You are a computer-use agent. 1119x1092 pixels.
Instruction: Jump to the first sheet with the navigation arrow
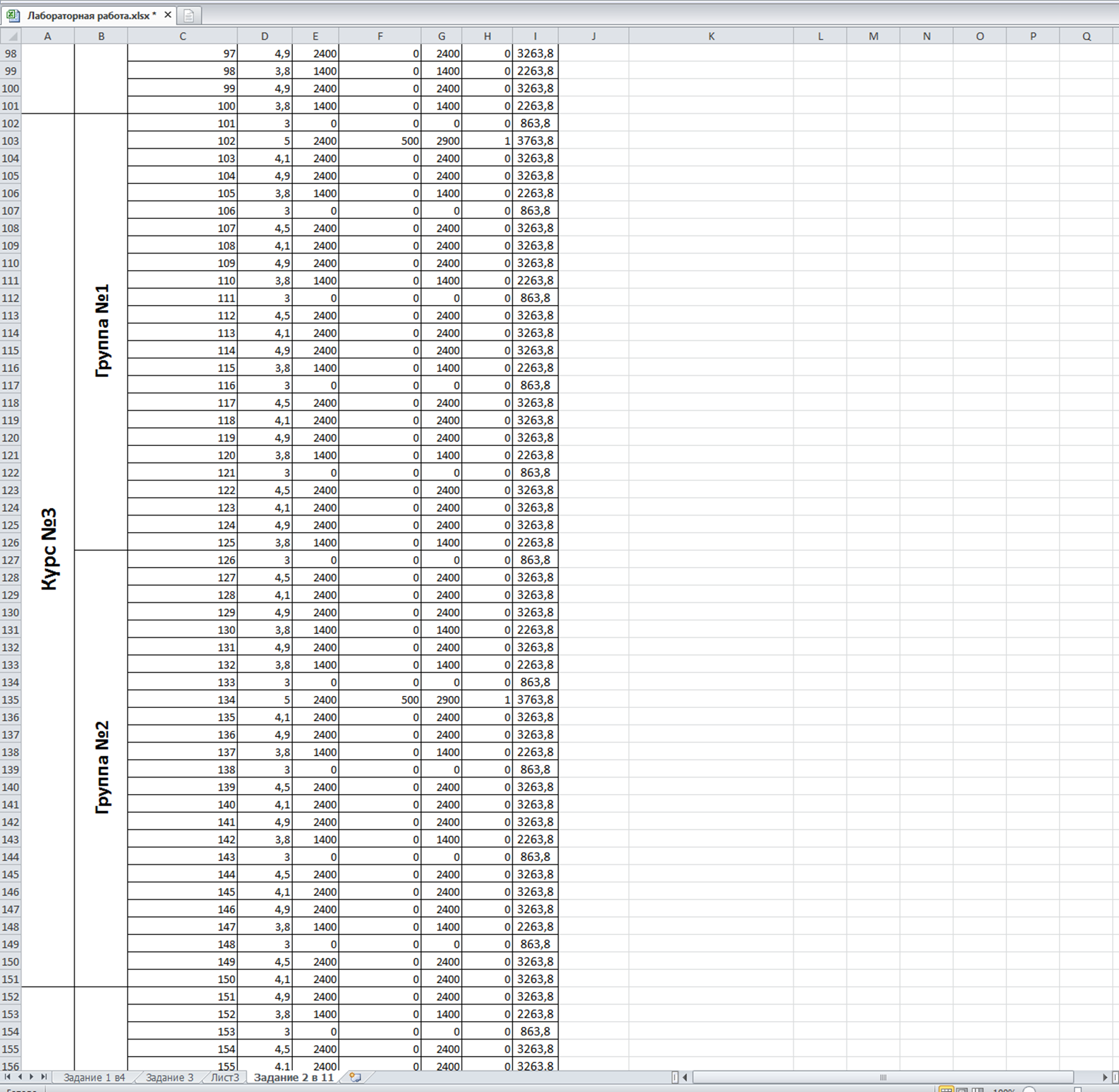pyautogui.click(x=8, y=1077)
